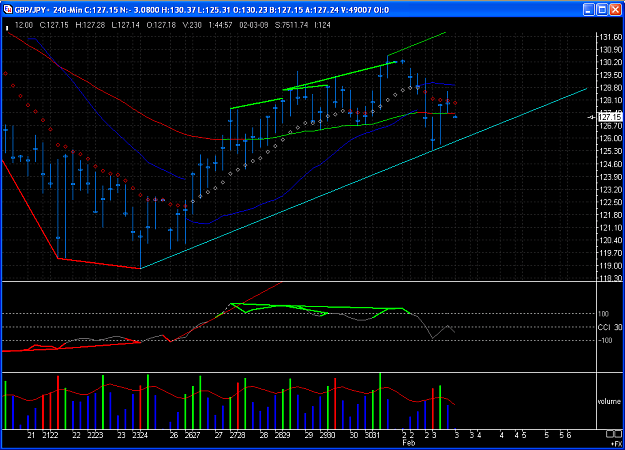The height and width of the screenshot is (450, 625).
Task: Click the chart application icon in title bar
Action: pyautogui.click(x=8, y=9)
